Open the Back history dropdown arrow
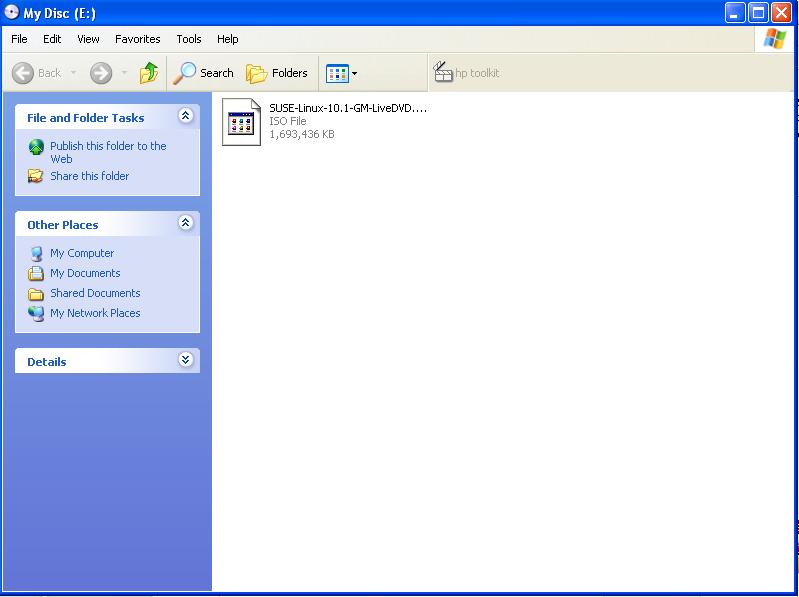Image resolution: width=799 pixels, height=597 pixels. [73, 73]
